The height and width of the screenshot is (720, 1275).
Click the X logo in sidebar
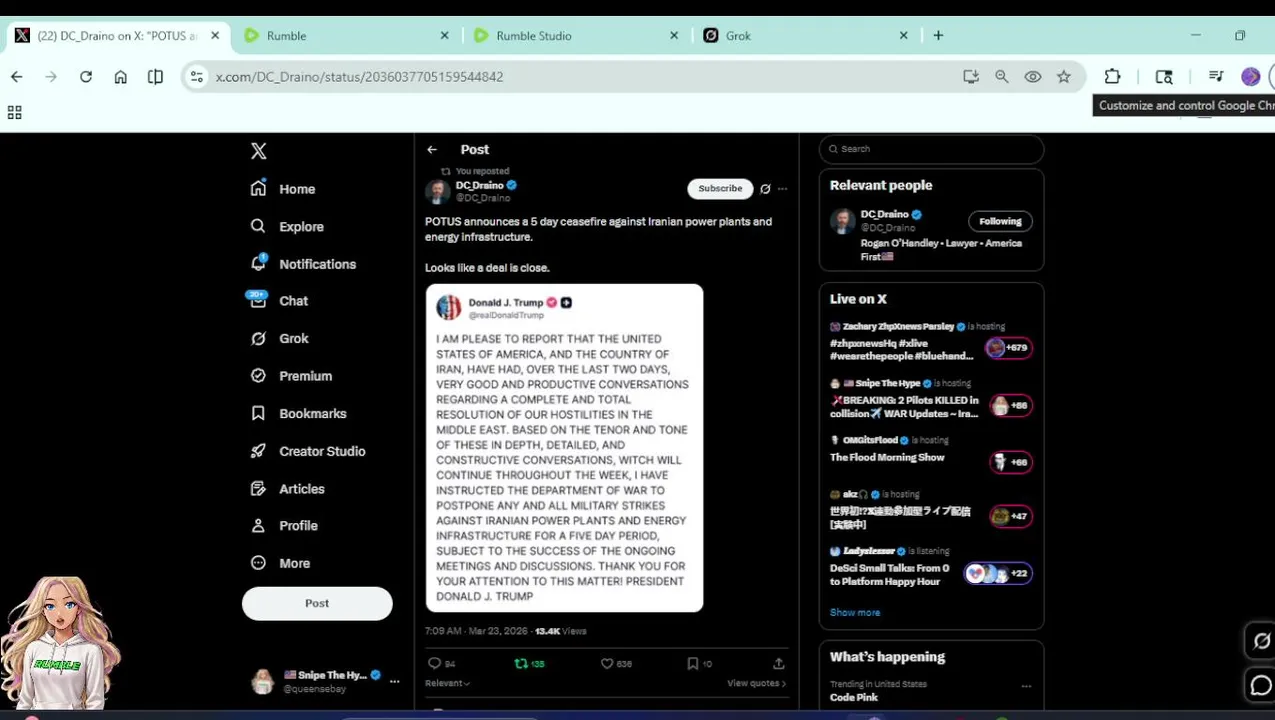[258, 151]
